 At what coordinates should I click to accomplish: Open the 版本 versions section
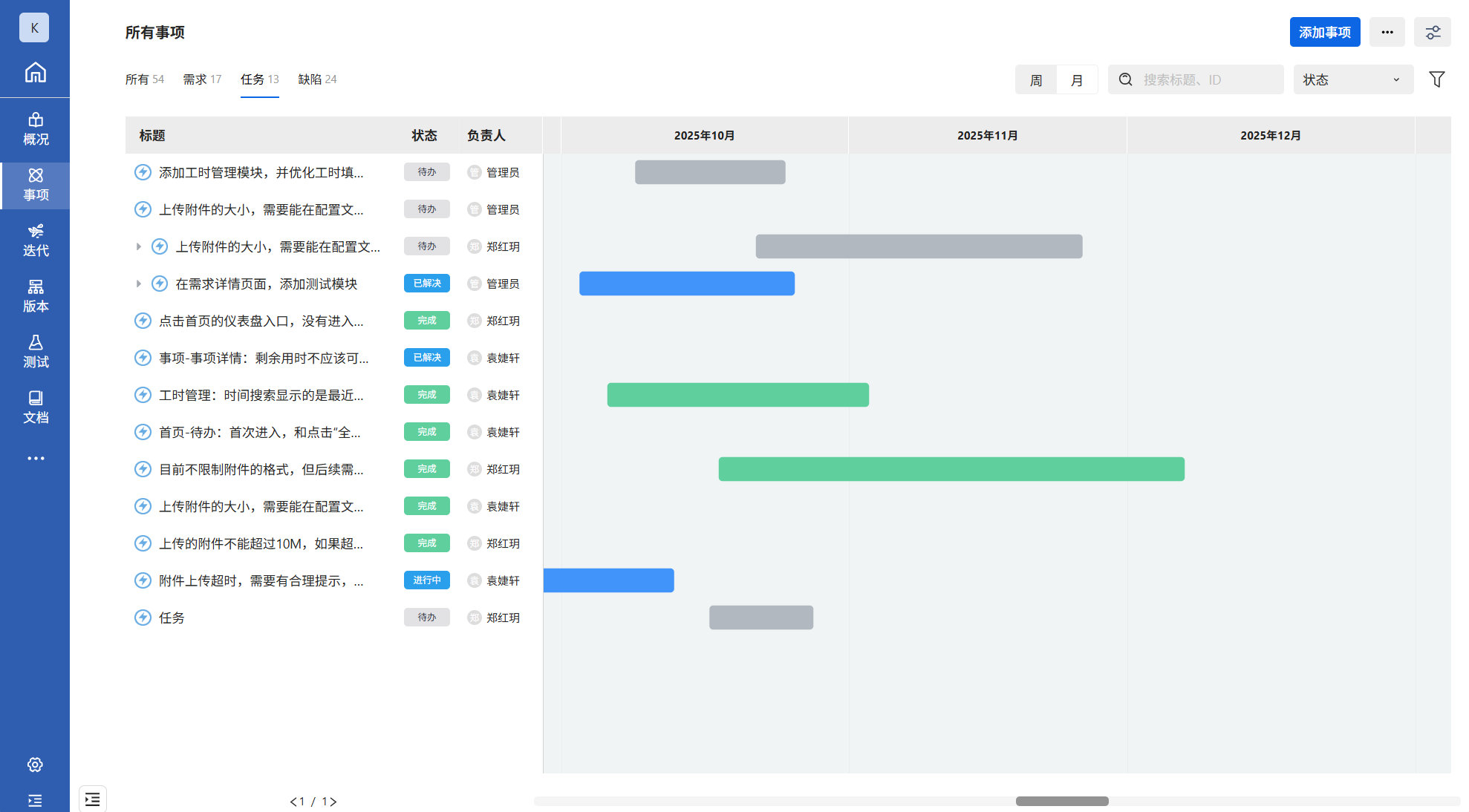pyautogui.click(x=35, y=296)
